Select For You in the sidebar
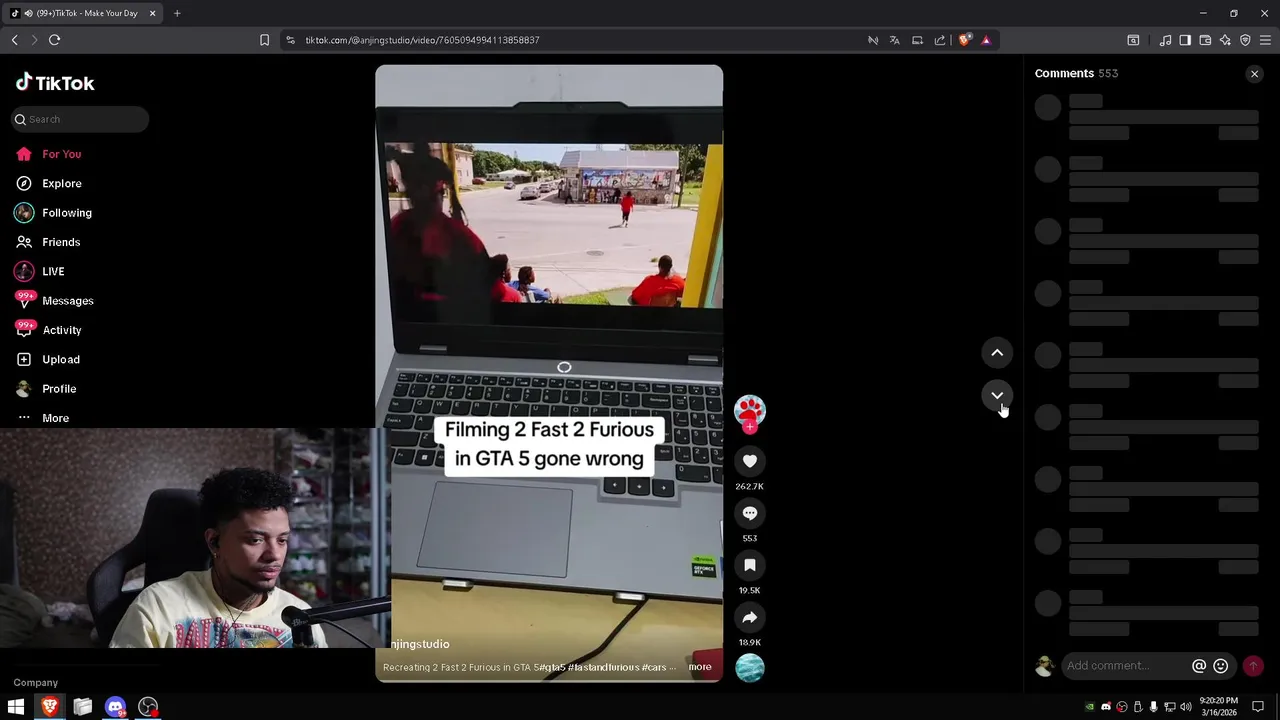Screen dimensions: 1280x720 point(62,154)
